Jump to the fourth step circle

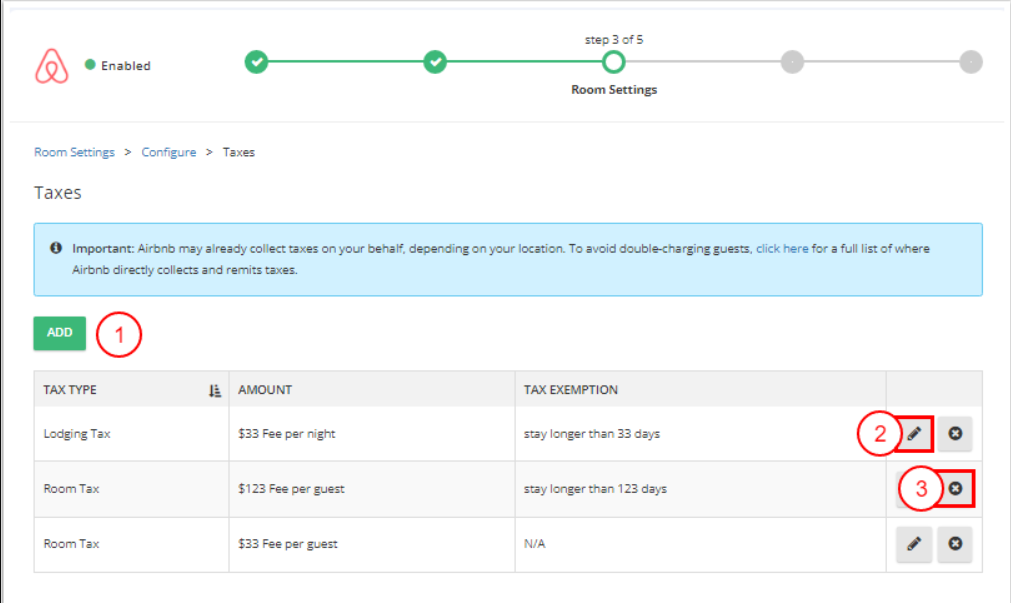coord(791,62)
